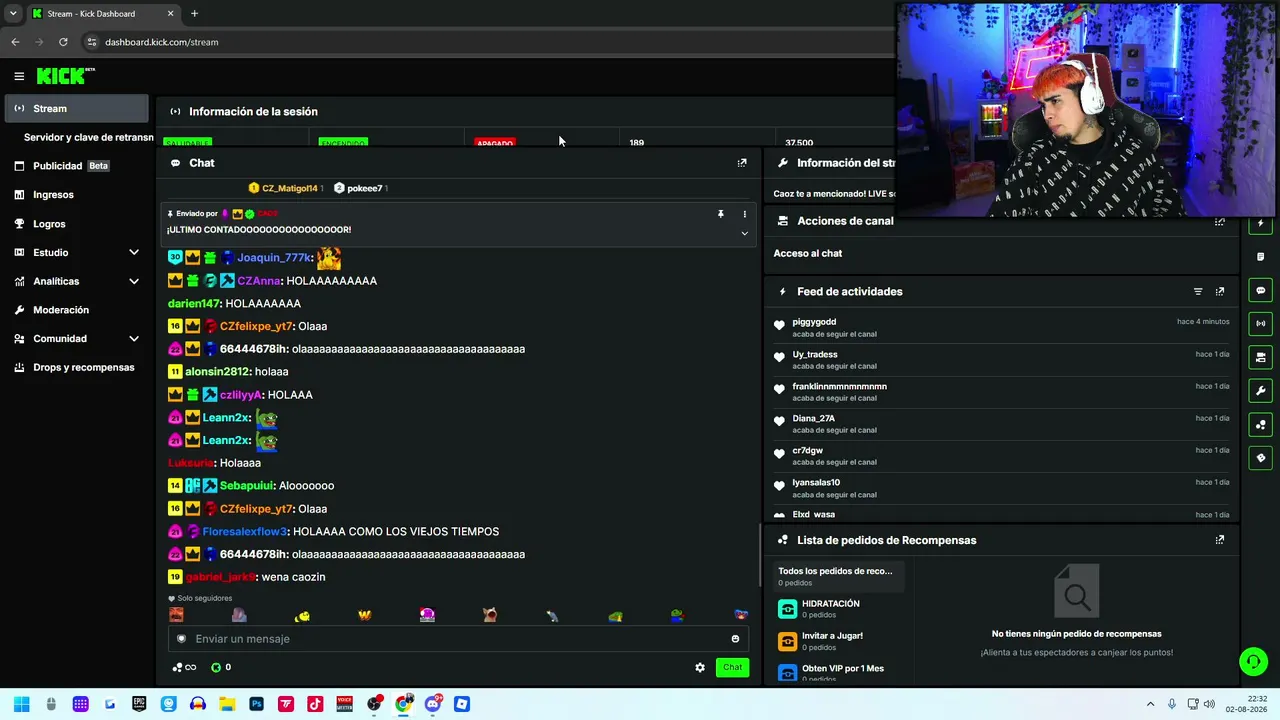Click username Sebapuiui in chat
The height and width of the screenshot is (720, 1280).
[x=247, y=486]
